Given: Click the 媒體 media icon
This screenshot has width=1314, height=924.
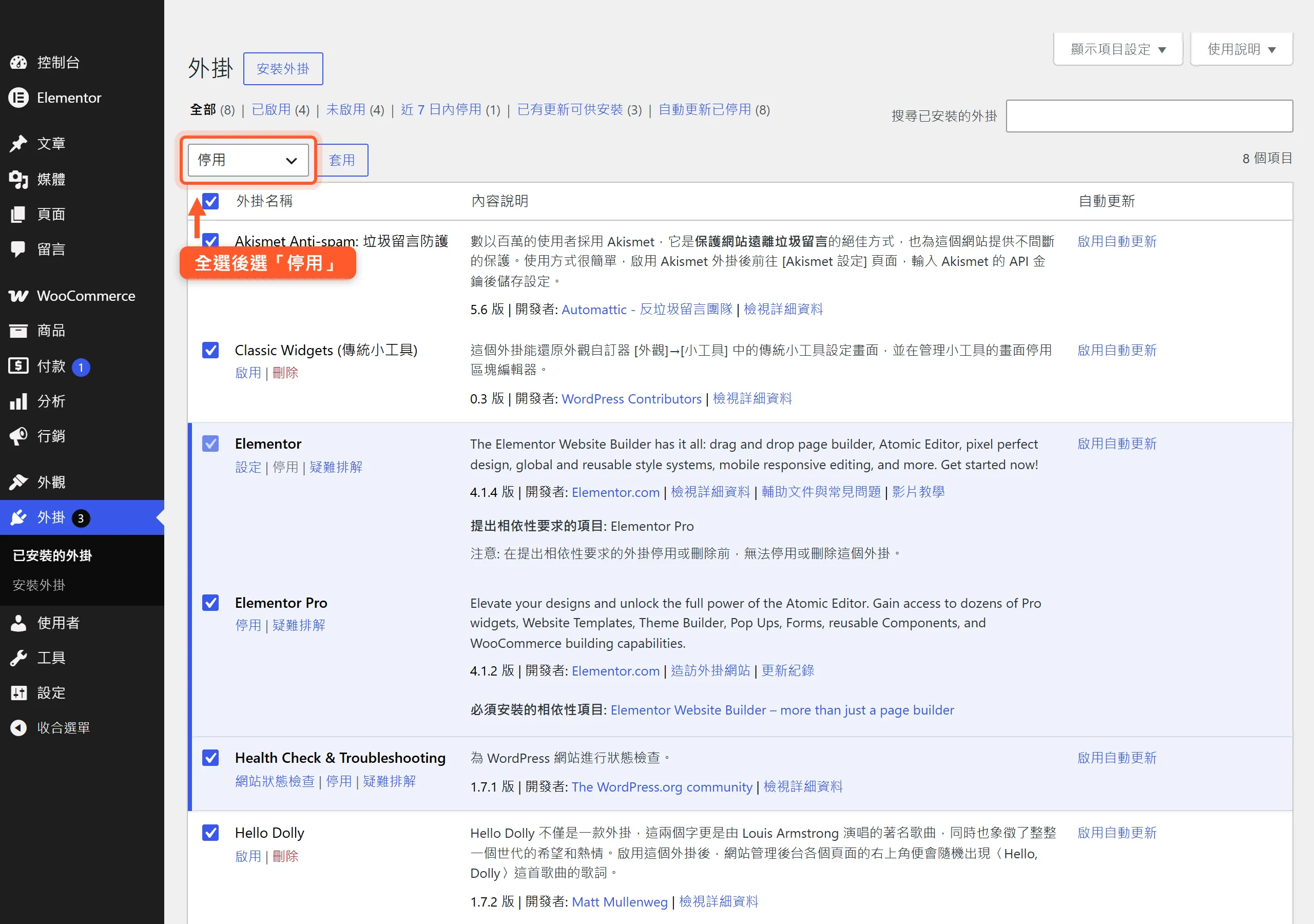Looking at the screenshot, I should [18, 179].
